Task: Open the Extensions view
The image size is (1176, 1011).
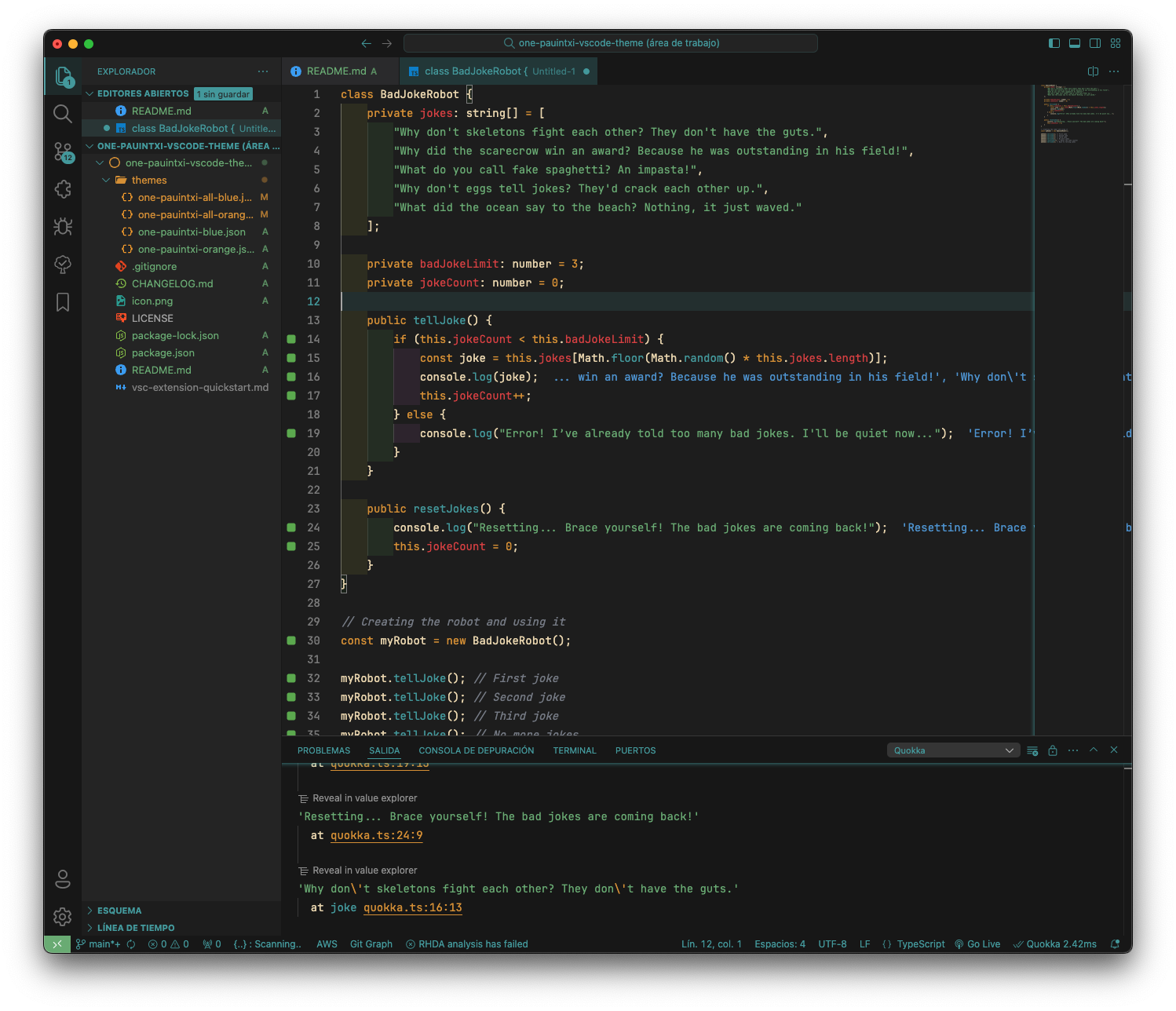Action: [x=63, y=189]
